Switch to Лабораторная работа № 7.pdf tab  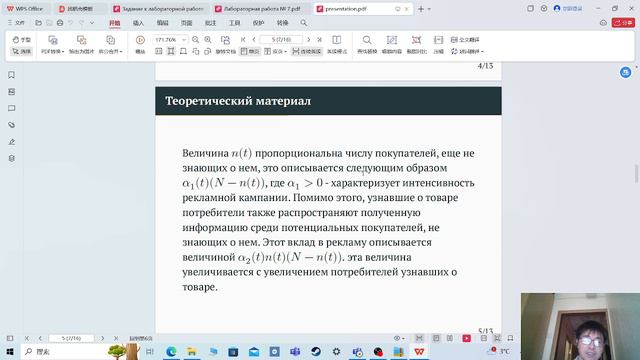coord(261,9)
